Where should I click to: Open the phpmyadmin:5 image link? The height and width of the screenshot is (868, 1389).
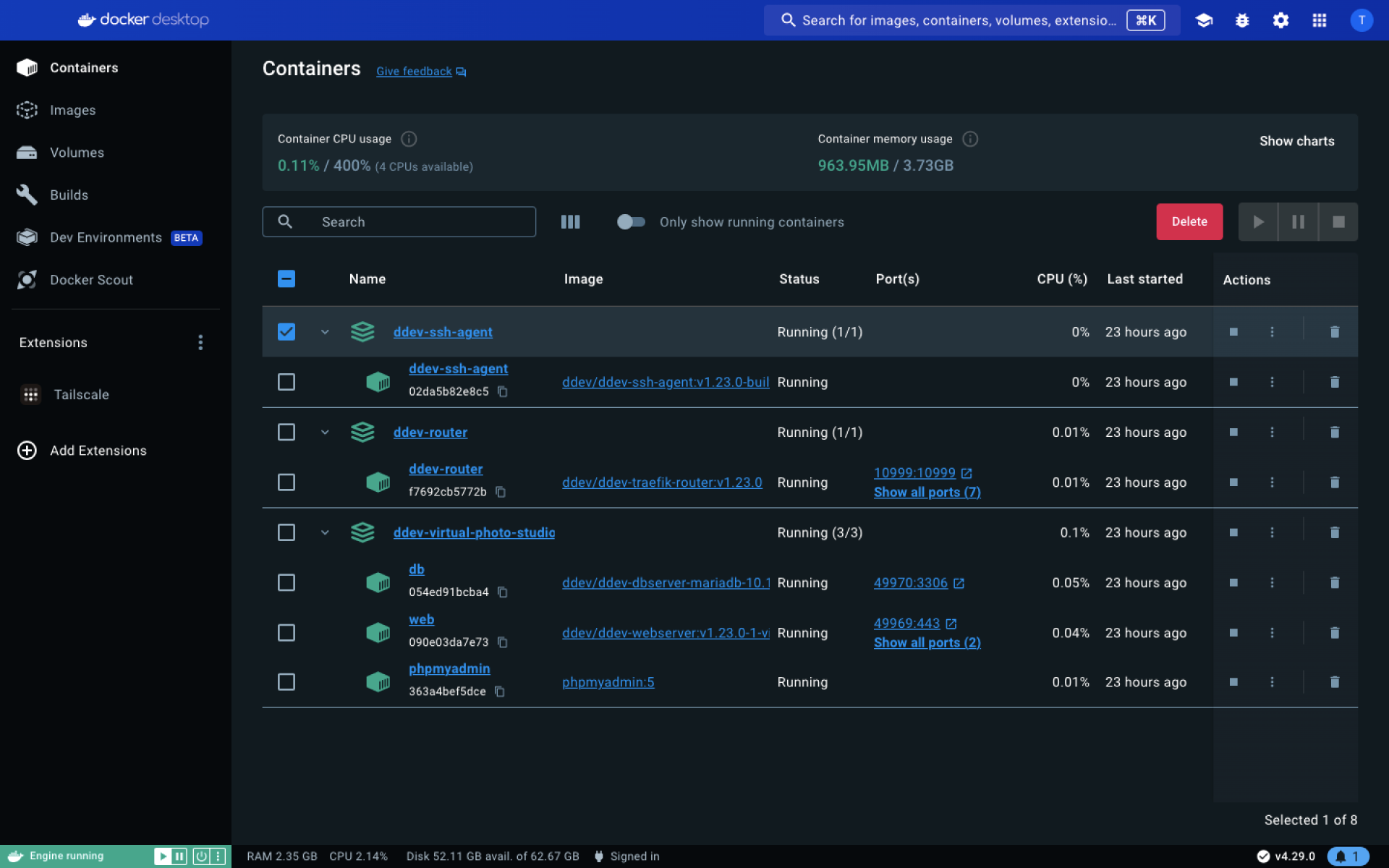click(x=608, y=682)
